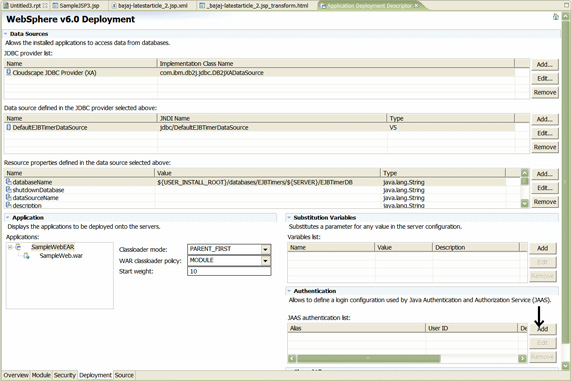
Task: Select the dataSourceName property row
Action: coord(255,198)
